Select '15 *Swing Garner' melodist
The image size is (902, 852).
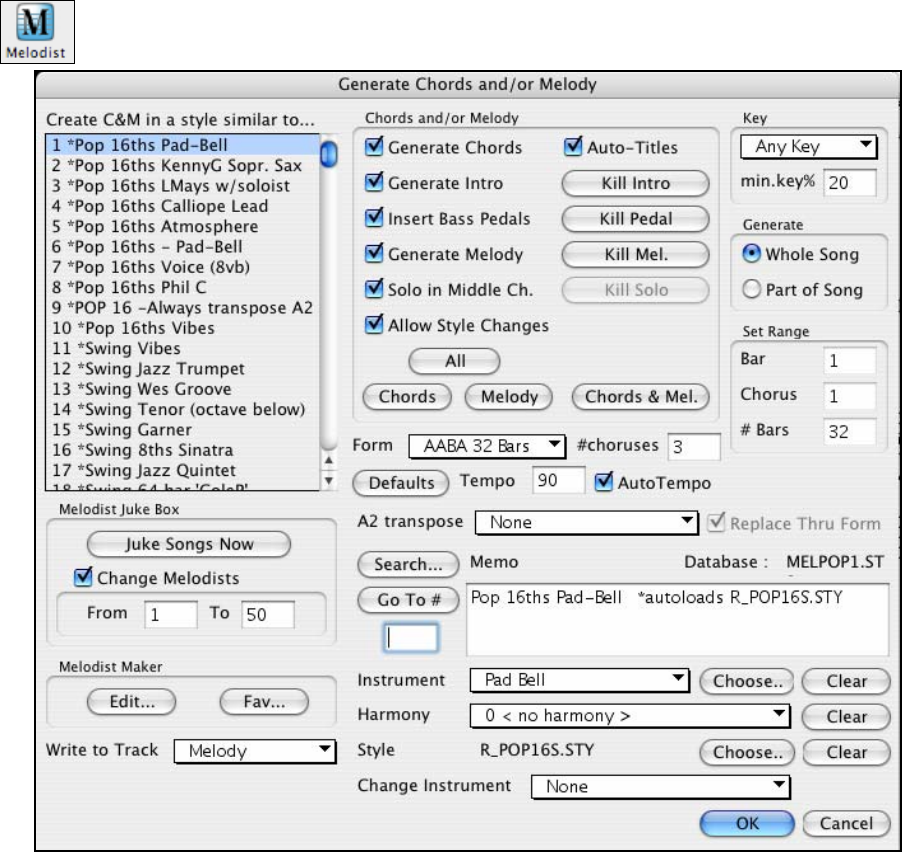[182, 430]
